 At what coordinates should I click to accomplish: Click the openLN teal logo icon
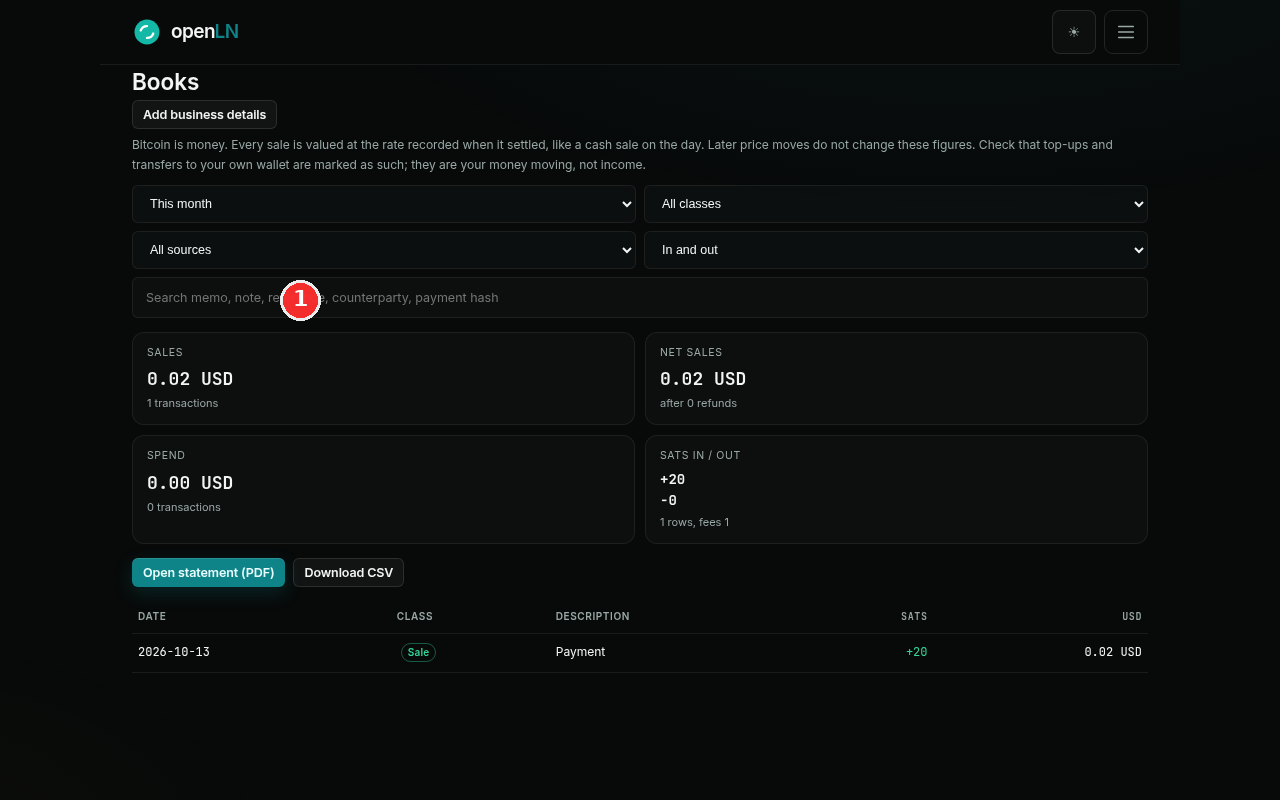click(x=147, y=32)
